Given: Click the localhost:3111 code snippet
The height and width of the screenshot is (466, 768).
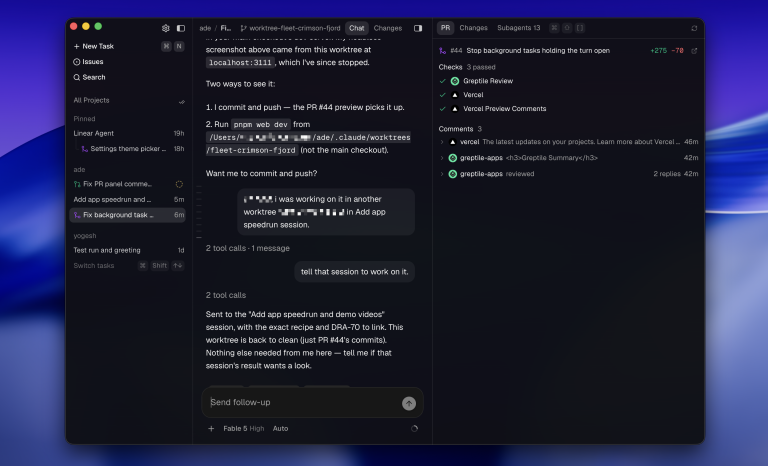Looking at the screenshot, I should coord(240,63).
